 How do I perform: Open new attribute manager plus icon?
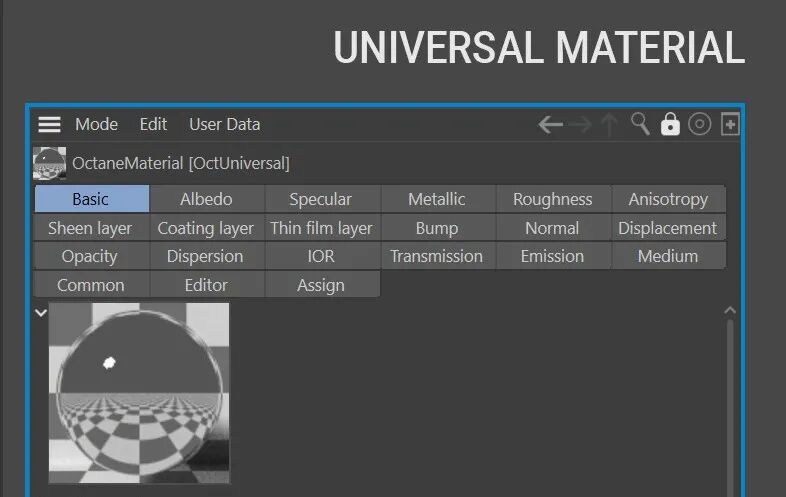(x=730, y=124)
